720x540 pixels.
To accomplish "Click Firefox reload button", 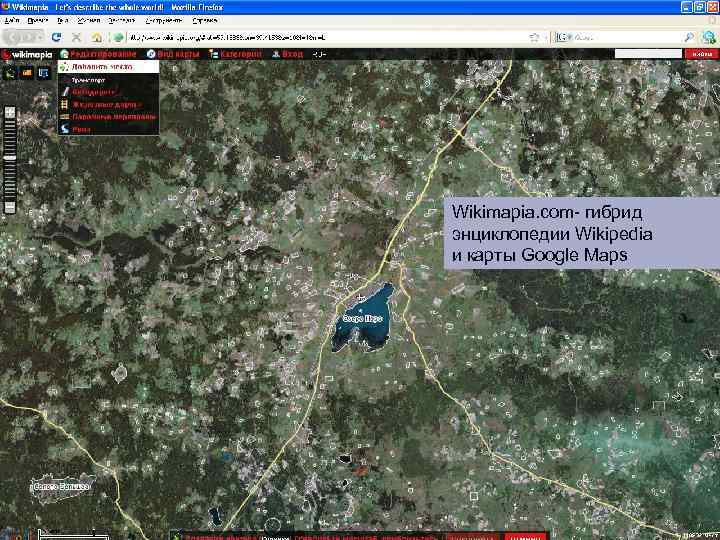I will tap(56, 37).
